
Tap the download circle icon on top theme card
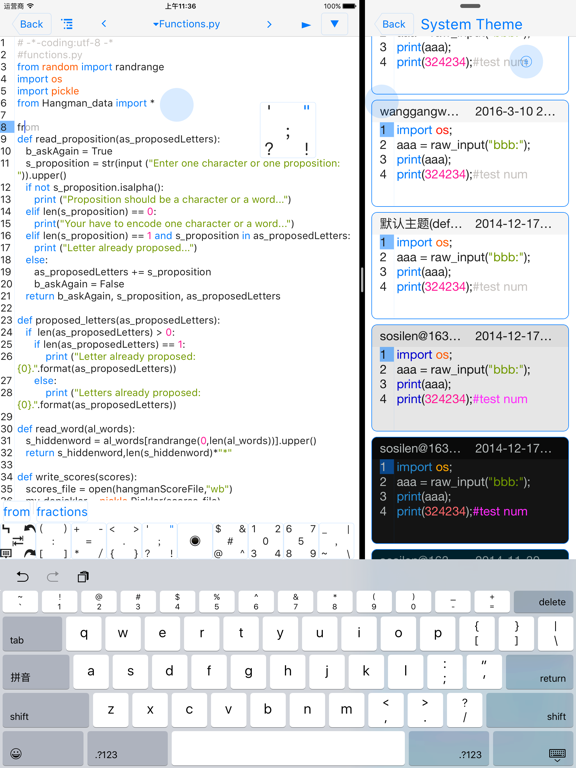(526, 61)
